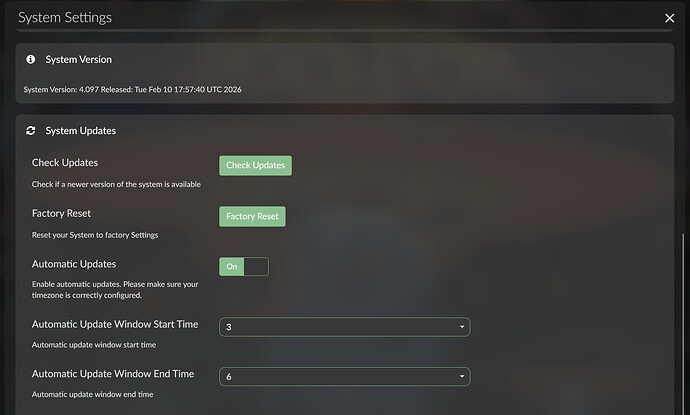
Task: Click the timezone notice under Automatic Updates
Action: pyautogui.click(x=115, y=290)
